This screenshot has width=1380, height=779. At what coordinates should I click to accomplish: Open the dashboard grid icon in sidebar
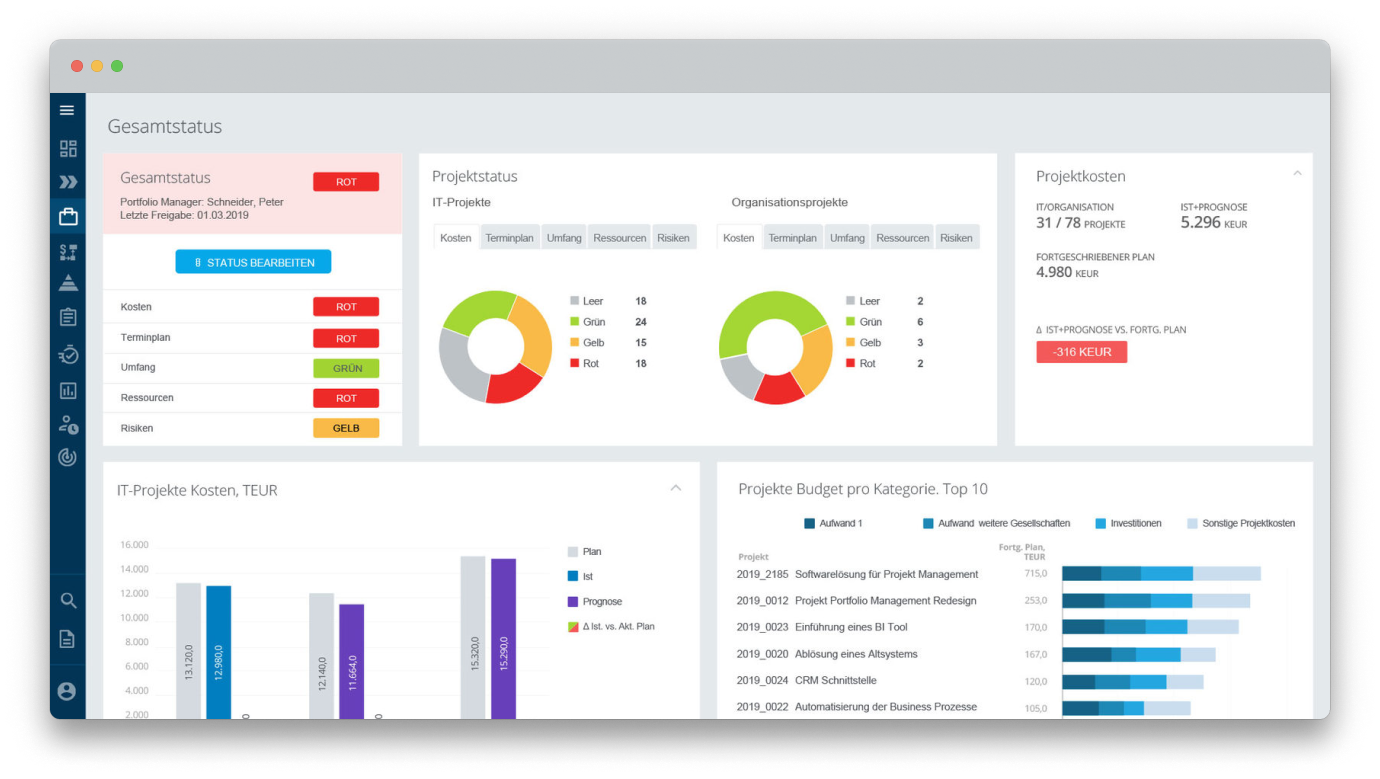click(x=68, y=149)
